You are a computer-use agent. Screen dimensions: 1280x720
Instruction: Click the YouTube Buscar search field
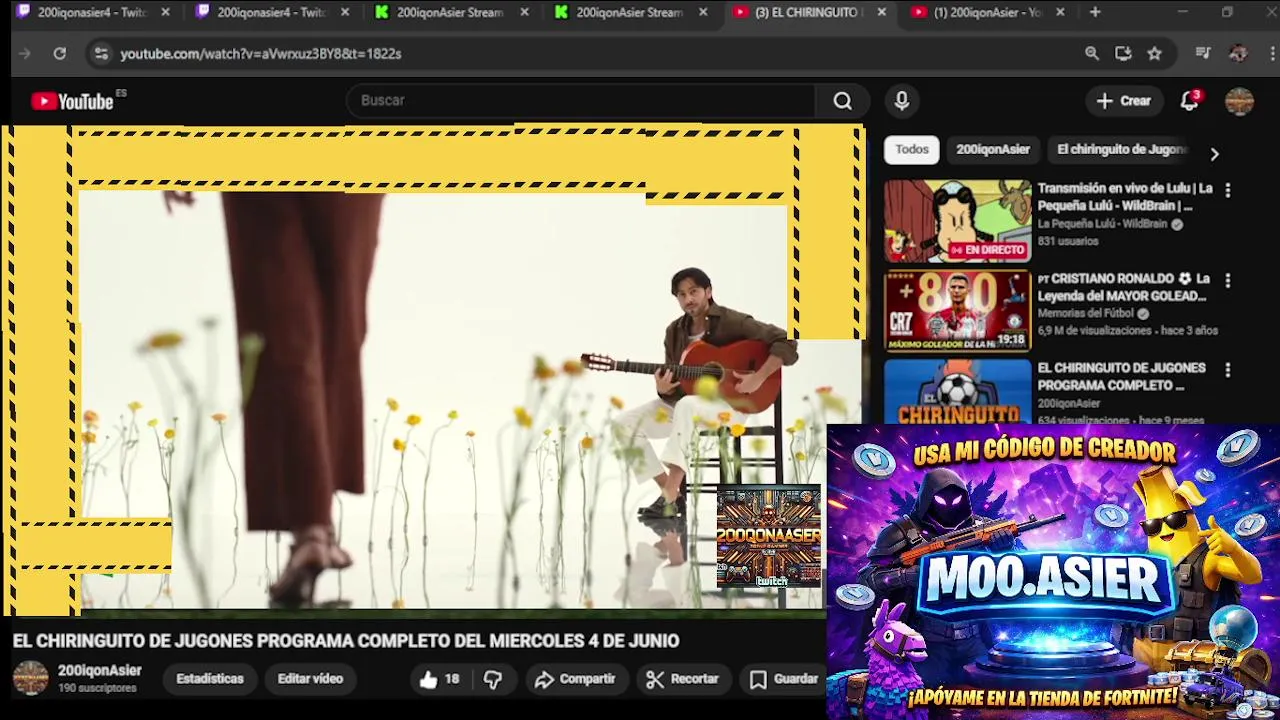tap(580, 101)
